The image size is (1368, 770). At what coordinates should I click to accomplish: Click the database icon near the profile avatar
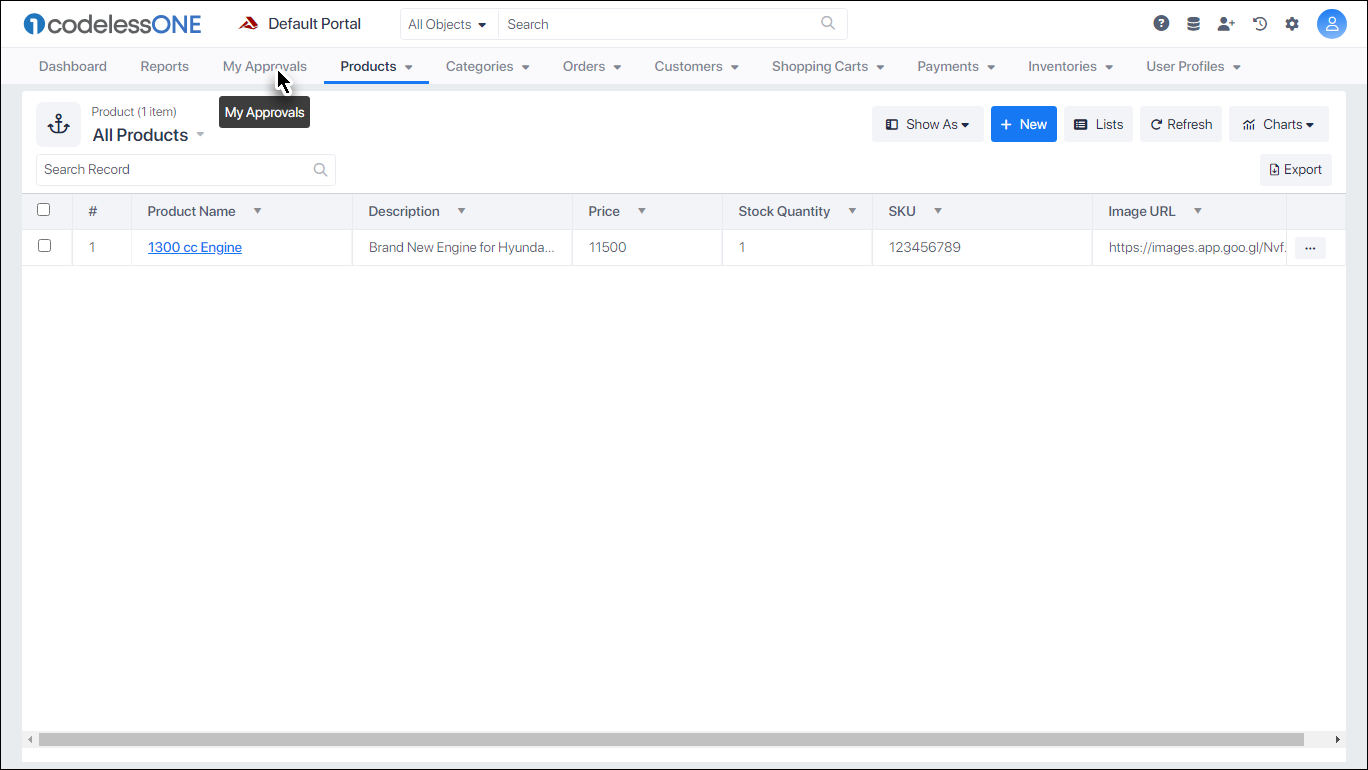click(x=1193, y=22)
